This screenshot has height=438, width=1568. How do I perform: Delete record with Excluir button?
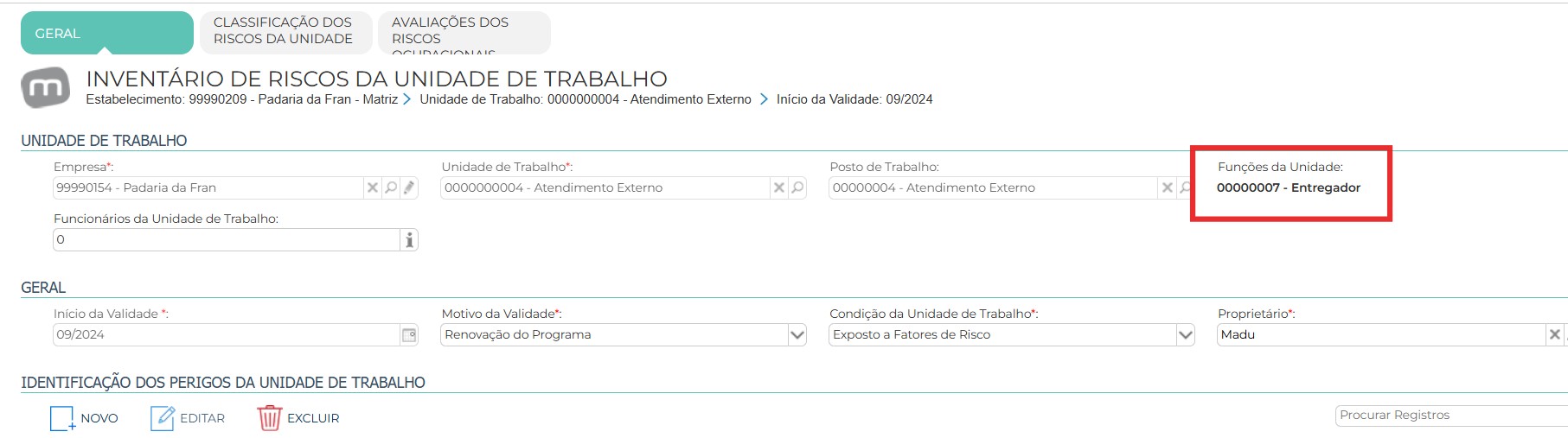tap(298, 418)
